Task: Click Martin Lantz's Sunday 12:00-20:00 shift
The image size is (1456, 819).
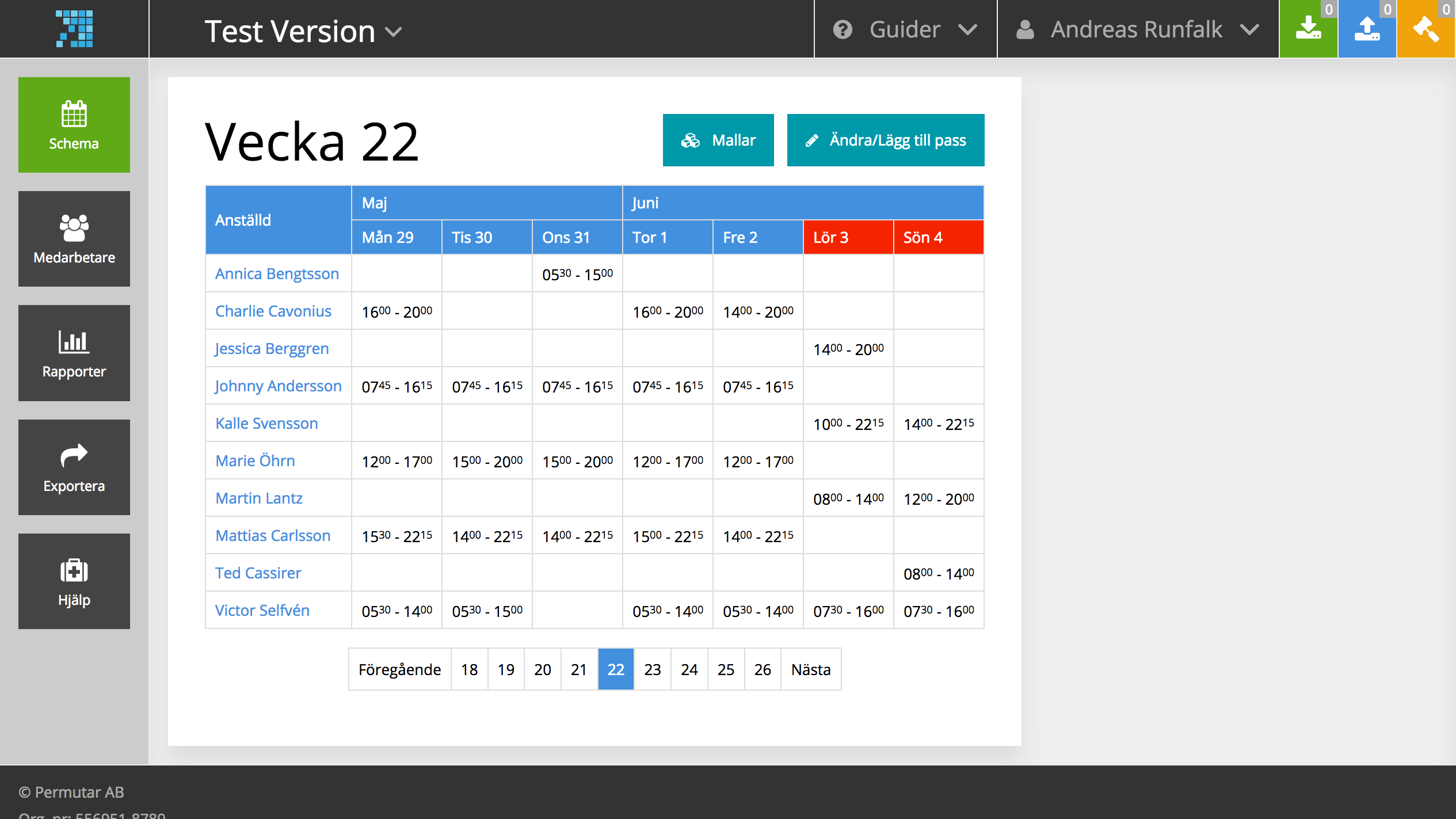Action: tap(939, 498)
